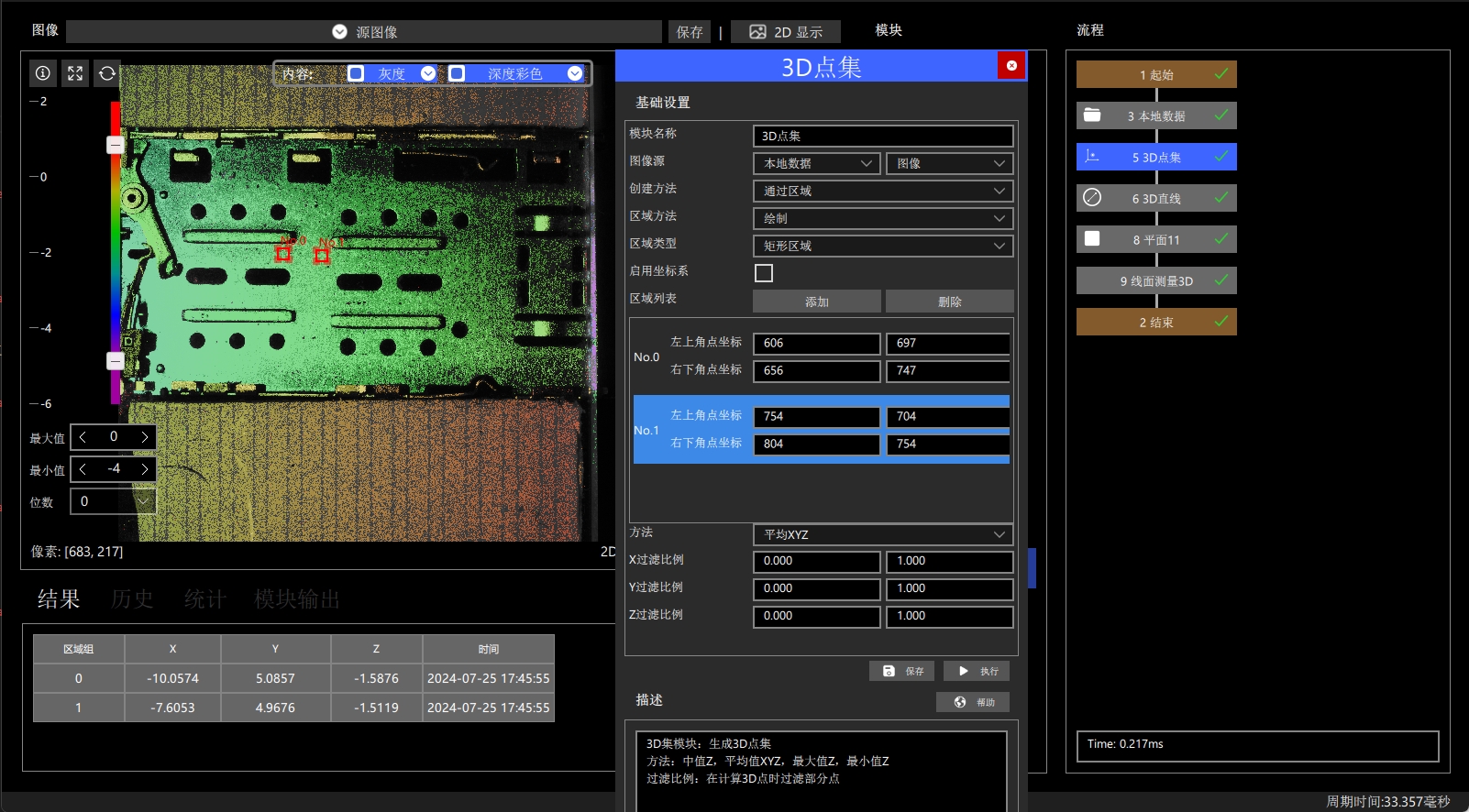The width and height of the screenshot is (1469, 812).
Task: Select the No.0 region label in the list
Action: coord(646,357)
